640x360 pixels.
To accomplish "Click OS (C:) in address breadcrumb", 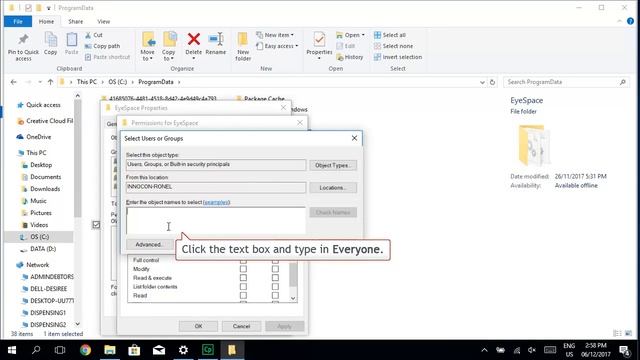I will click(x=118, y=82).
